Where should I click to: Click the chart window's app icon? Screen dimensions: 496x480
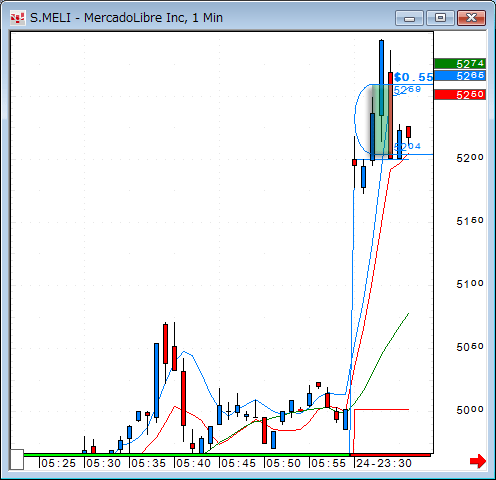coord(17,18)
